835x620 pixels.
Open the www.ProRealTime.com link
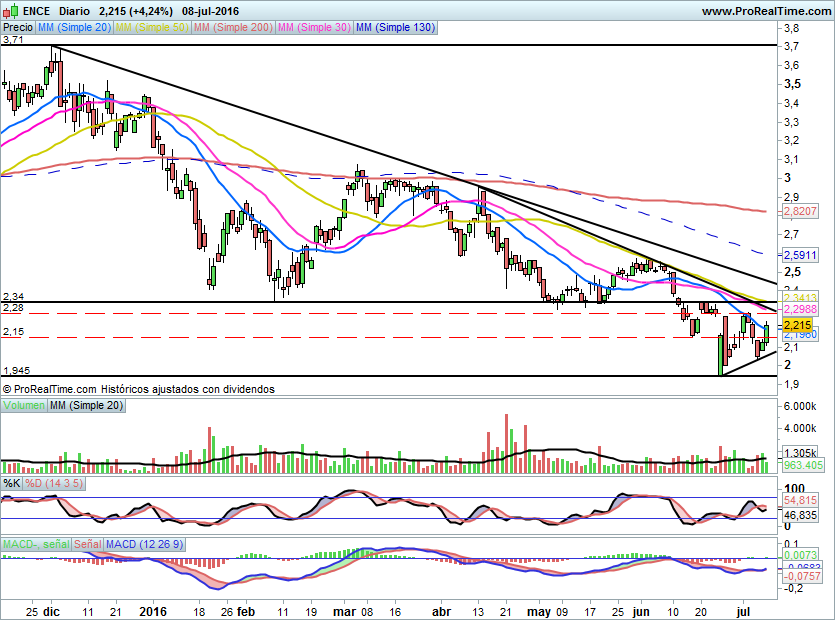[x=766, y=10]
